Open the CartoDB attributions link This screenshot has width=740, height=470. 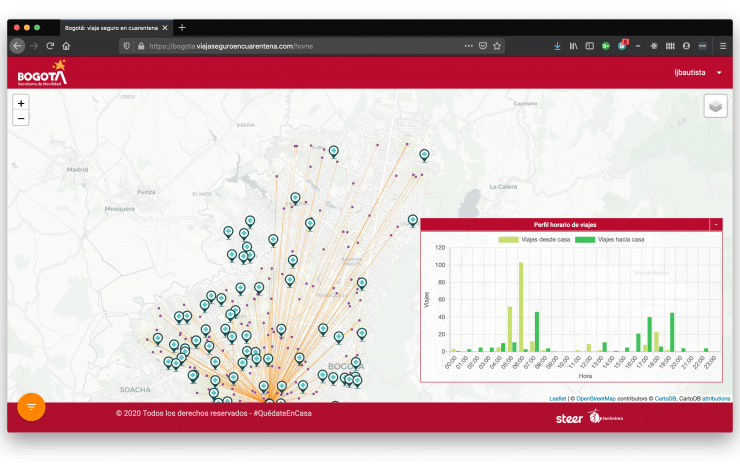coord(716,399)
